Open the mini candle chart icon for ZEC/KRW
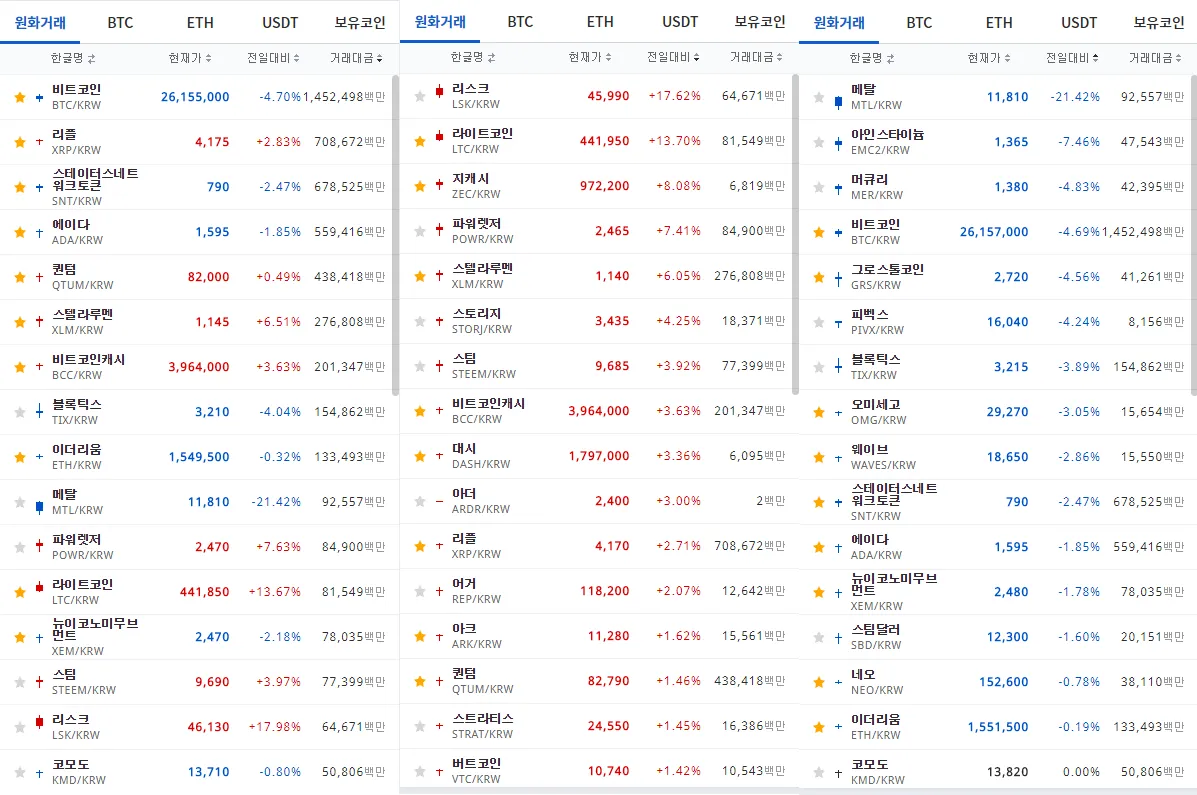The width and height of the screenshot is (1197, 795). [439, 186]
